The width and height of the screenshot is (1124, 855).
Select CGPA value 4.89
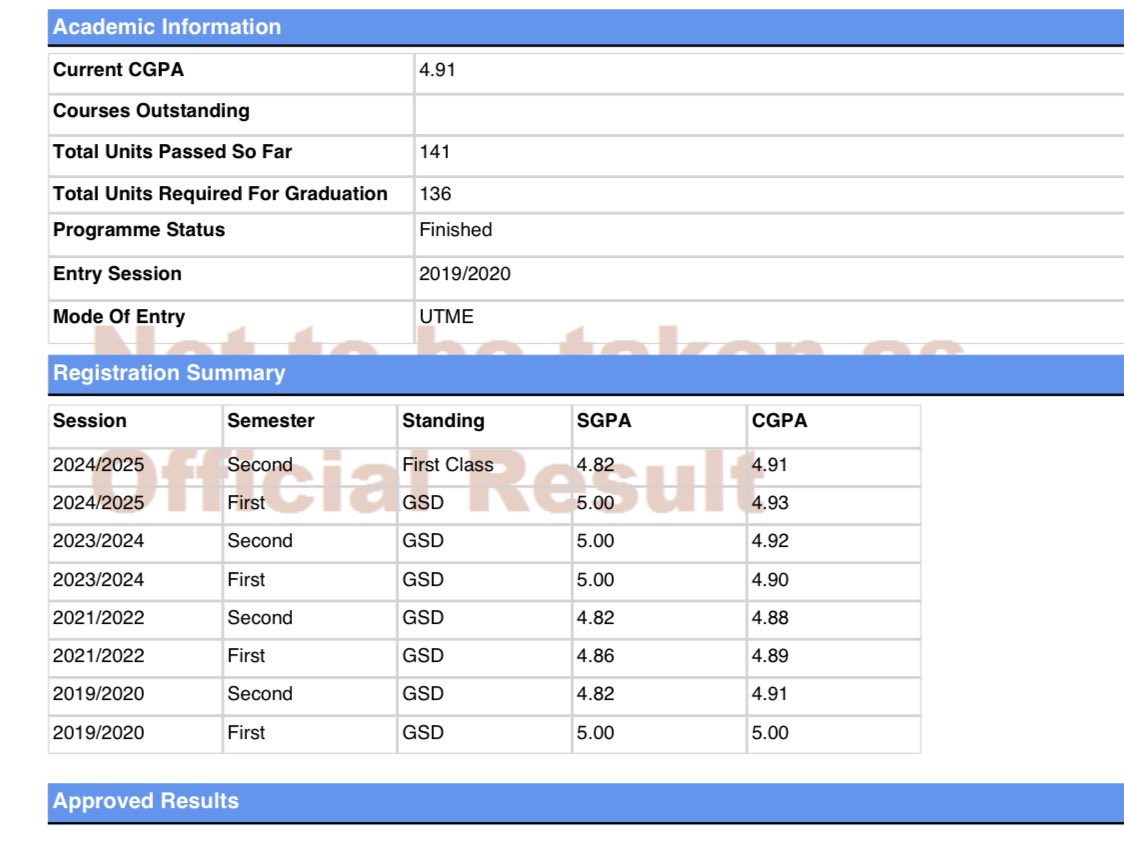(770, 656)
